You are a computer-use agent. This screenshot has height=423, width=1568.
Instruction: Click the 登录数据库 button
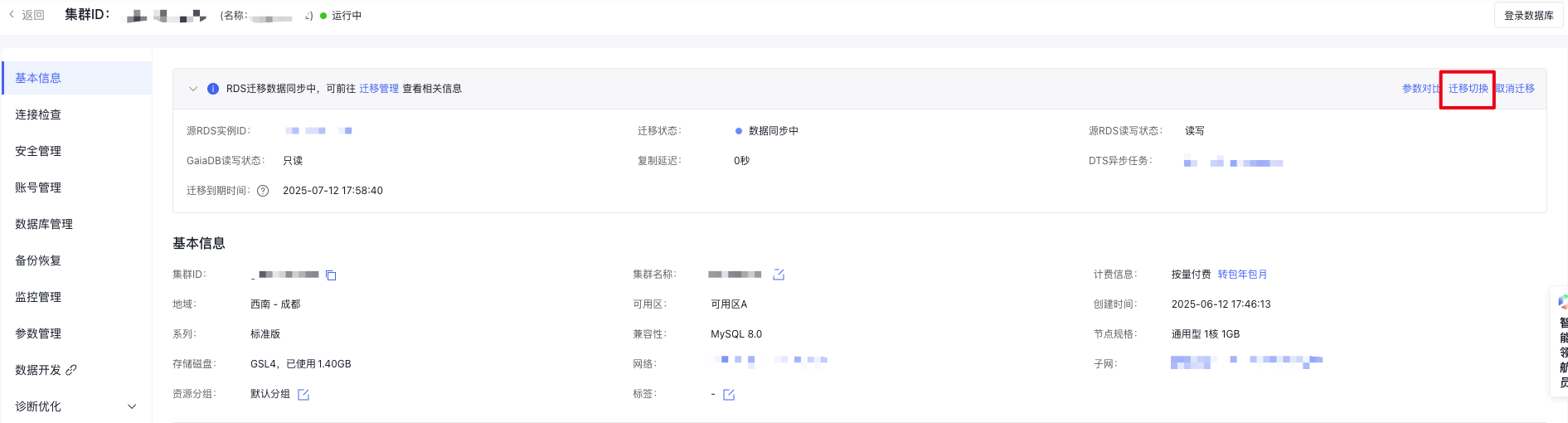click(1528, 16)
